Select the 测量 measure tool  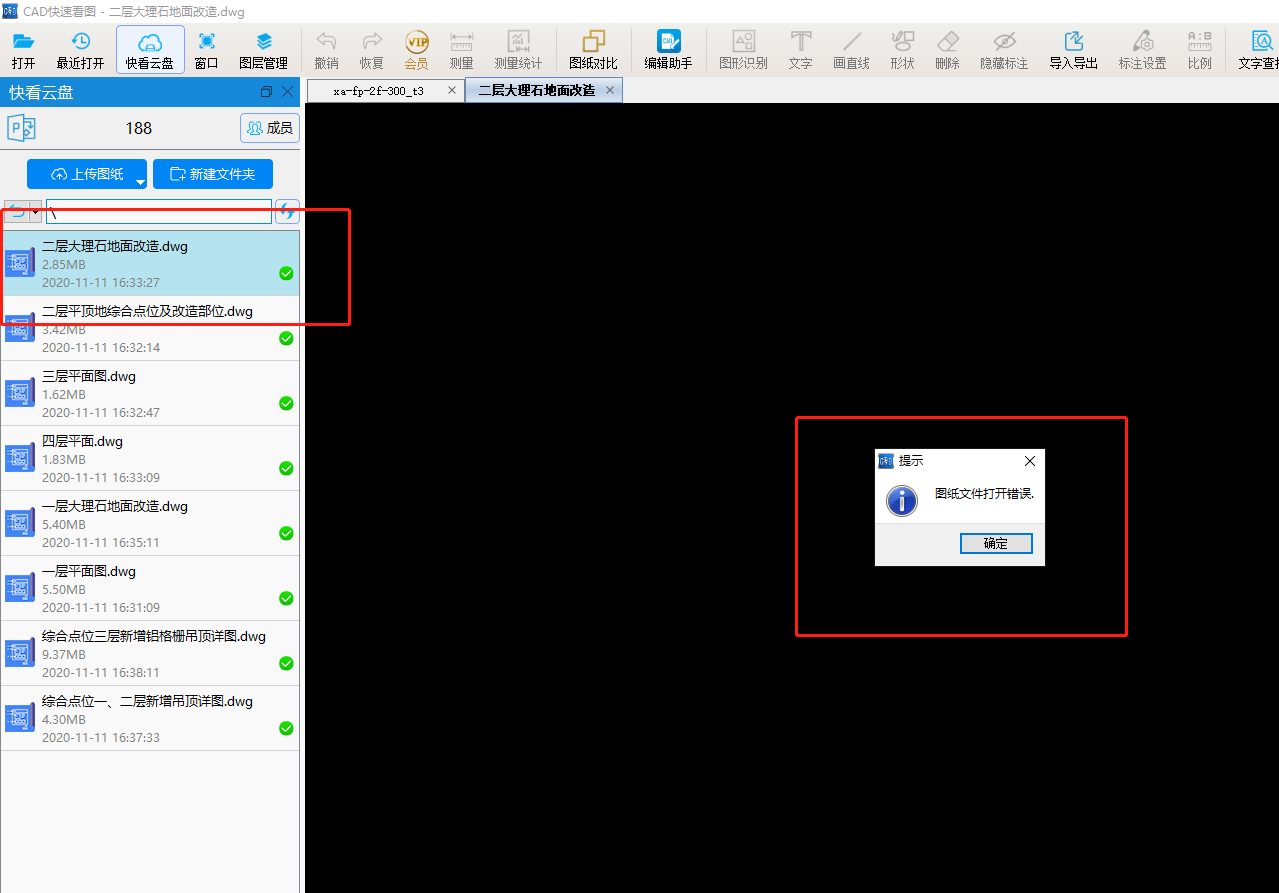461,50
